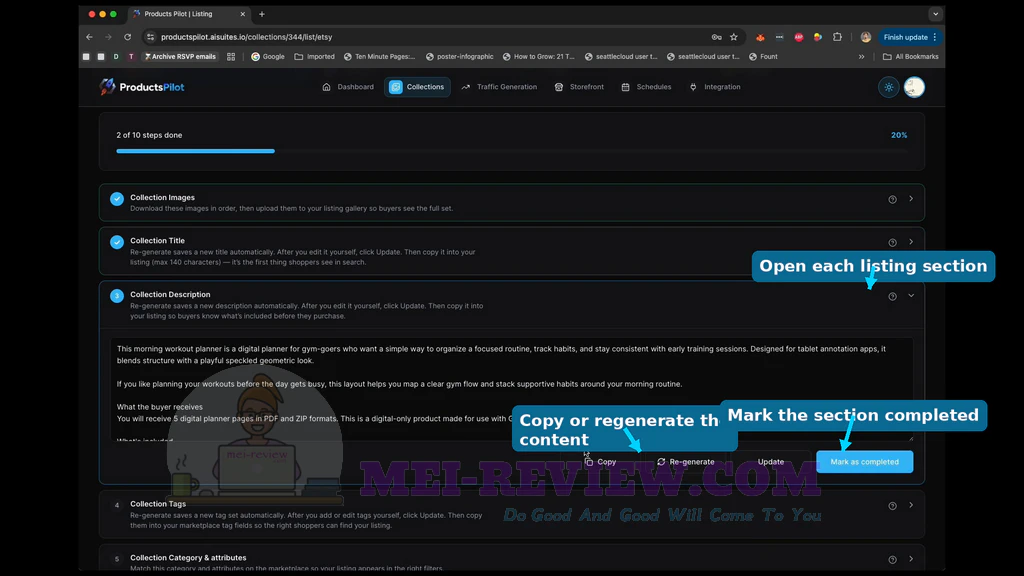Go to Traffic Generation
The image size is (1024, 576).
tap(499, 87)
